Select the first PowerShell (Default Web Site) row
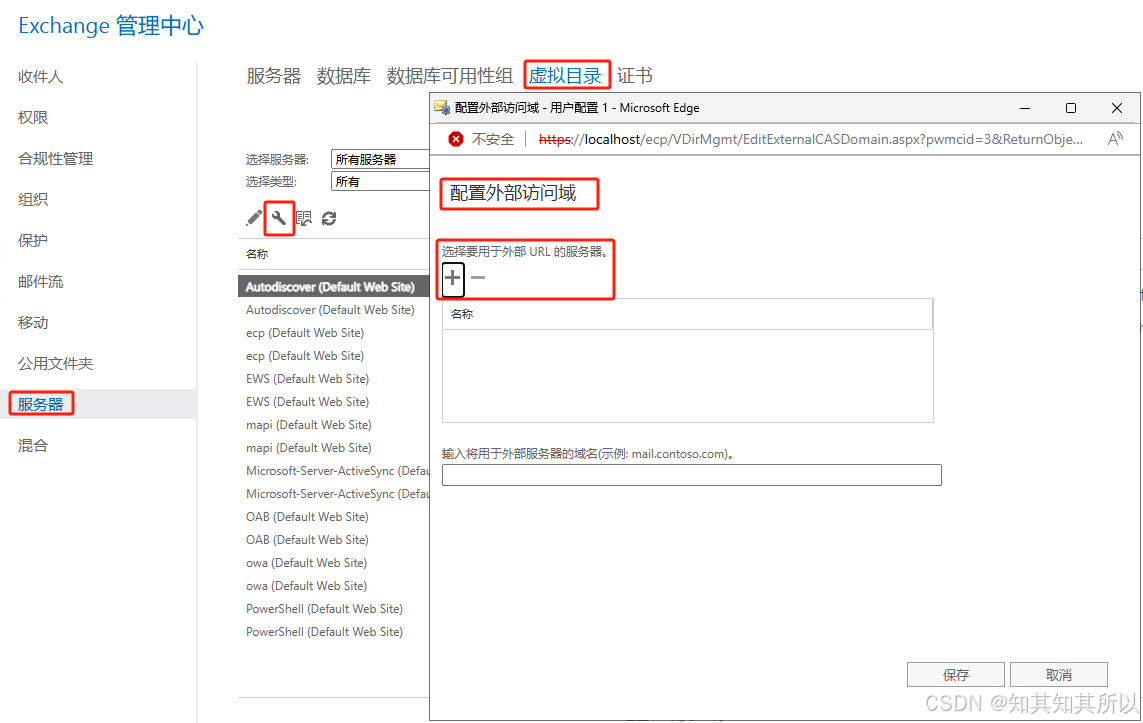Viewport: 1143px width, 723px height. (334, 609)
